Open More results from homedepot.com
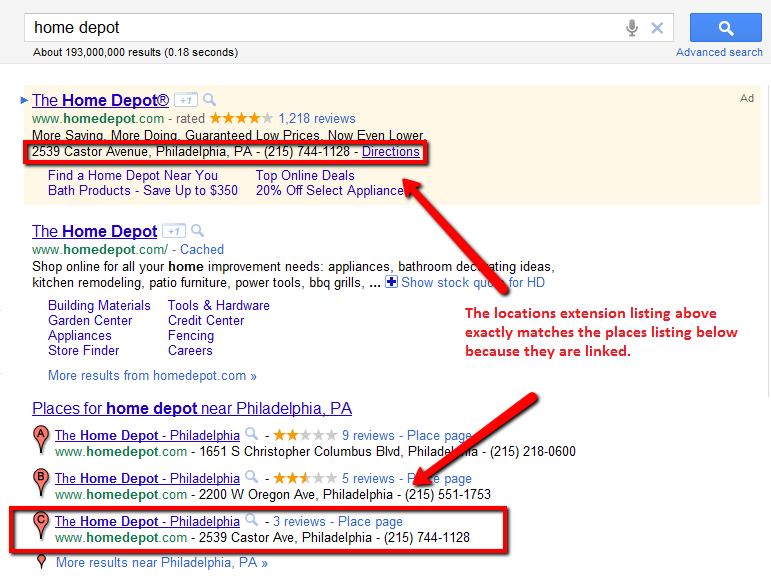This screenshot has width=771, height=580. (152, 376)
